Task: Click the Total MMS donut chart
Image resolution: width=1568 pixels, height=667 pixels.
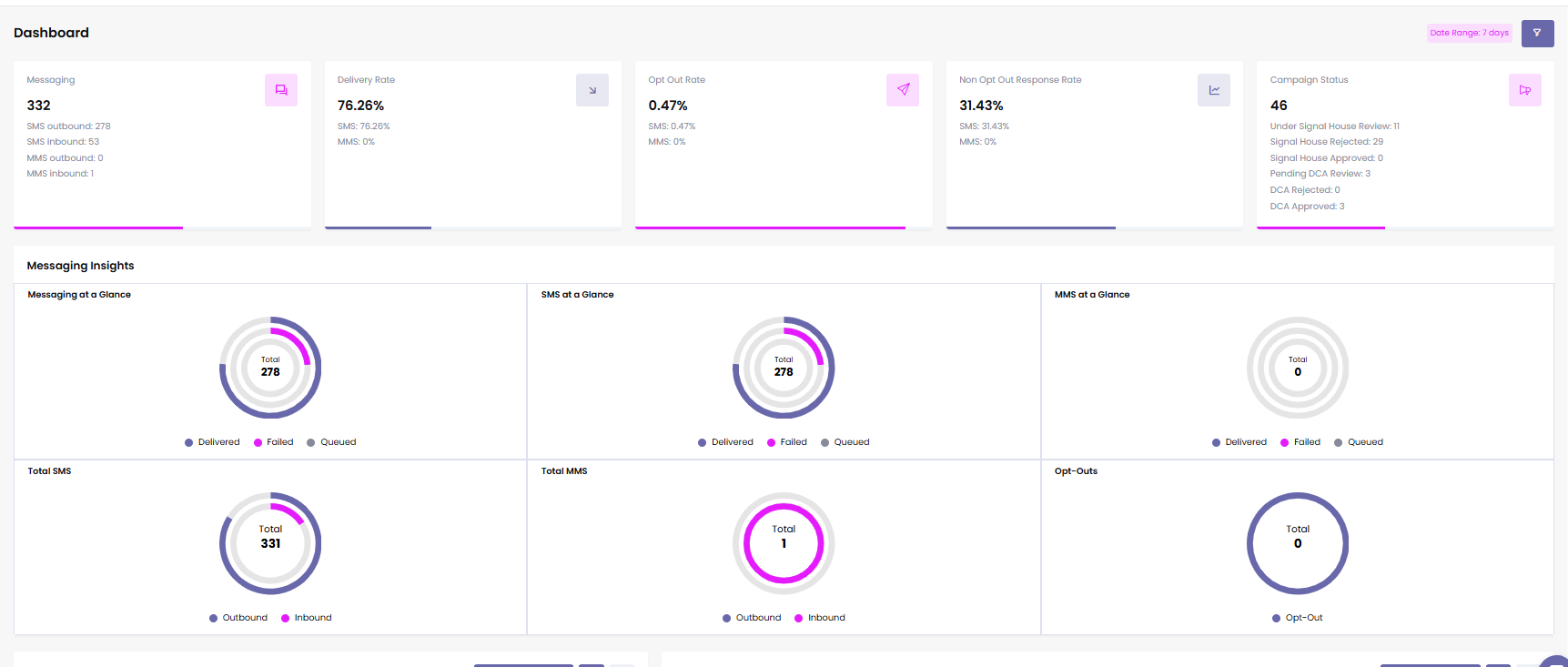Action: [x=784, y=543]
